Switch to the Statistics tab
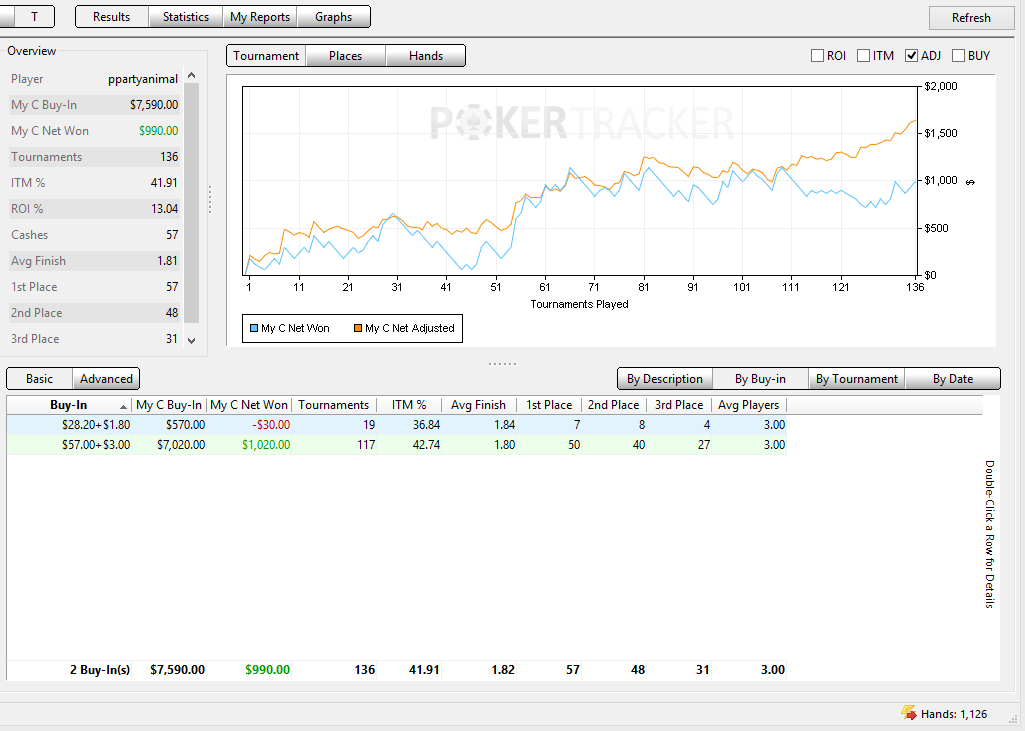The width and height of the screenshot is (1025, 731). tap(186, 17)
